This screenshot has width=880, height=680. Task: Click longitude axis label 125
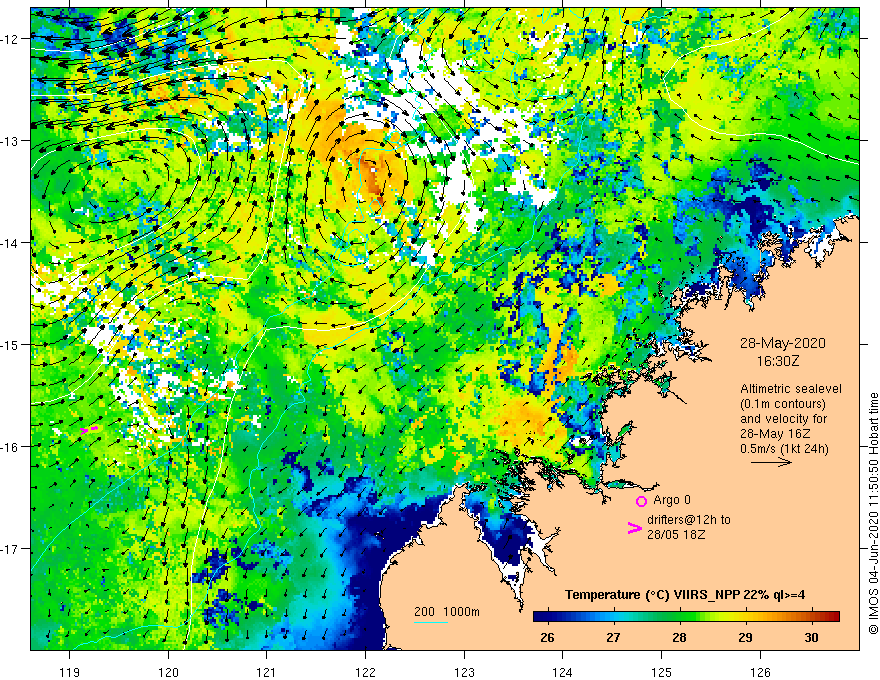point(662,672)
